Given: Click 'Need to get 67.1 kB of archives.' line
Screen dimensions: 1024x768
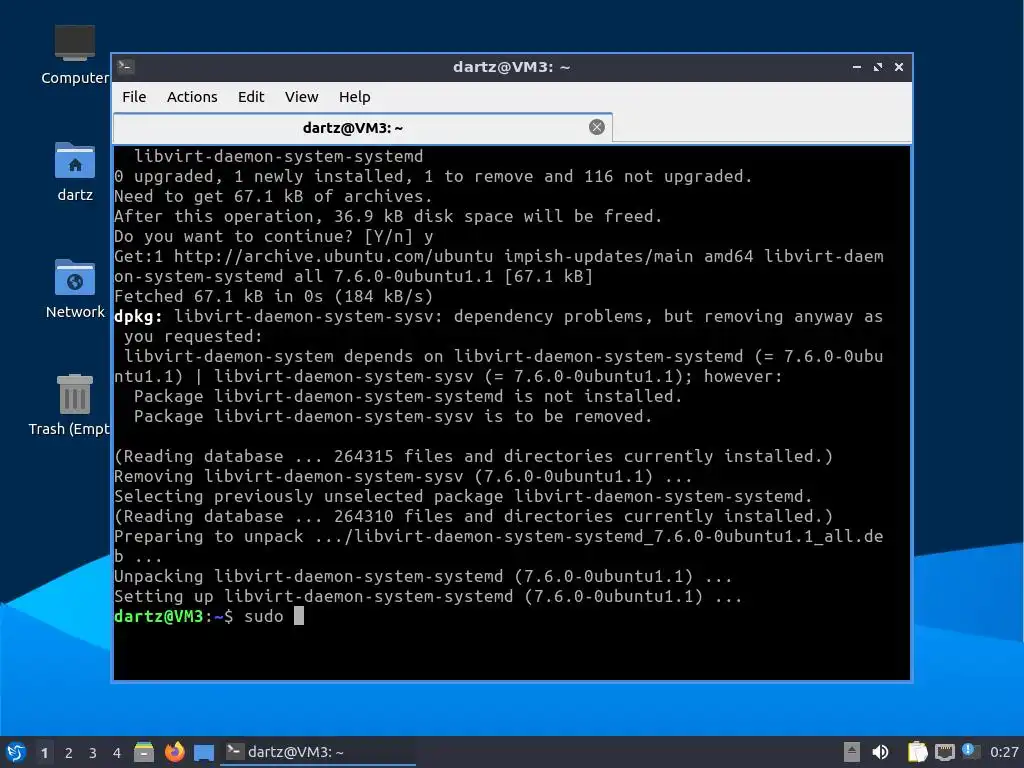Looking at the screenshot, I should (273, 197).
